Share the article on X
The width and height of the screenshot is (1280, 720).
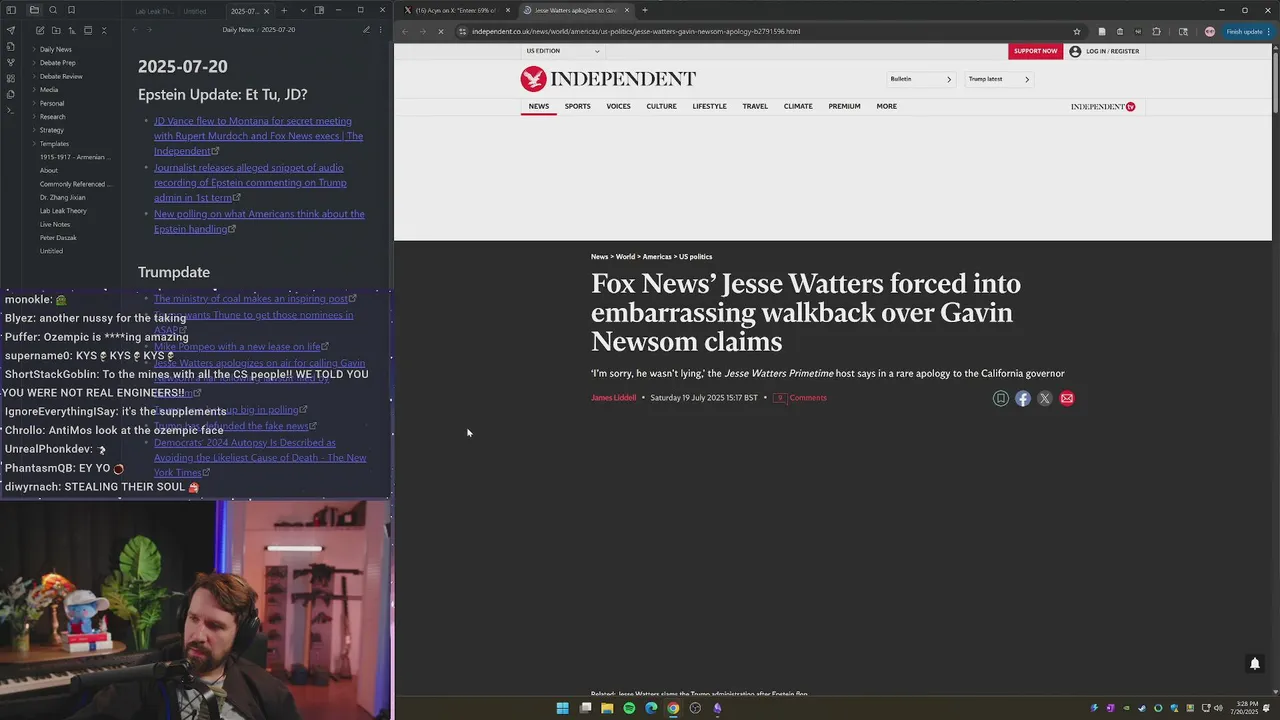pyautogui.click(x=1045, y=398)
